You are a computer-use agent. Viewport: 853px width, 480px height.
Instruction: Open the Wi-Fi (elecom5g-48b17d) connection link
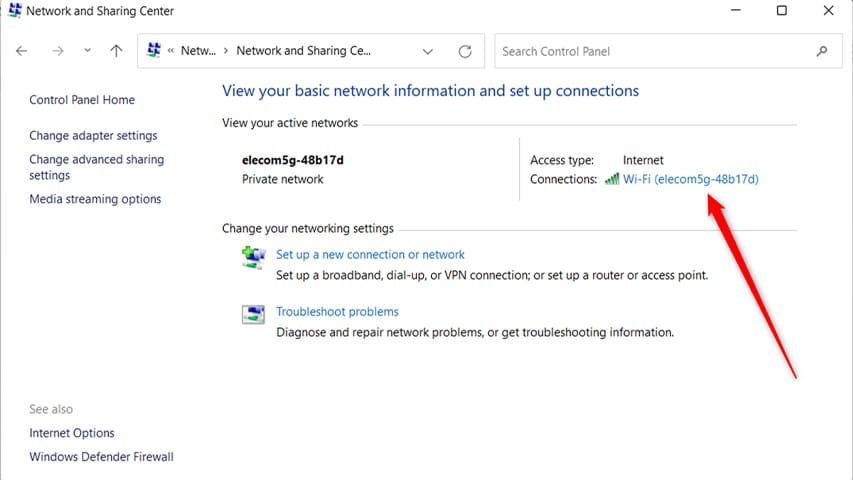(x=690, y=179)
